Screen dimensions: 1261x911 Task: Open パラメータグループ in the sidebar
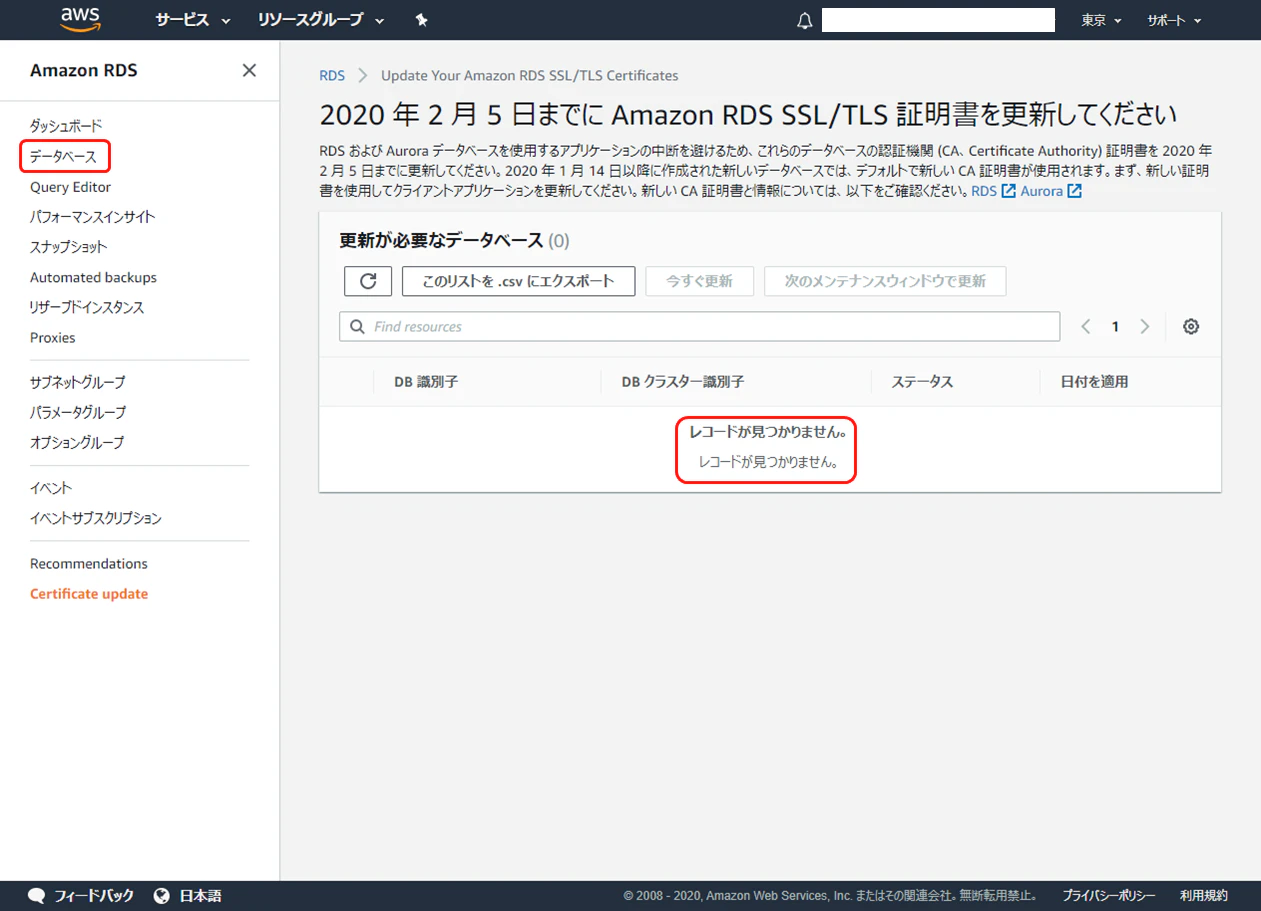click(78, 412)
